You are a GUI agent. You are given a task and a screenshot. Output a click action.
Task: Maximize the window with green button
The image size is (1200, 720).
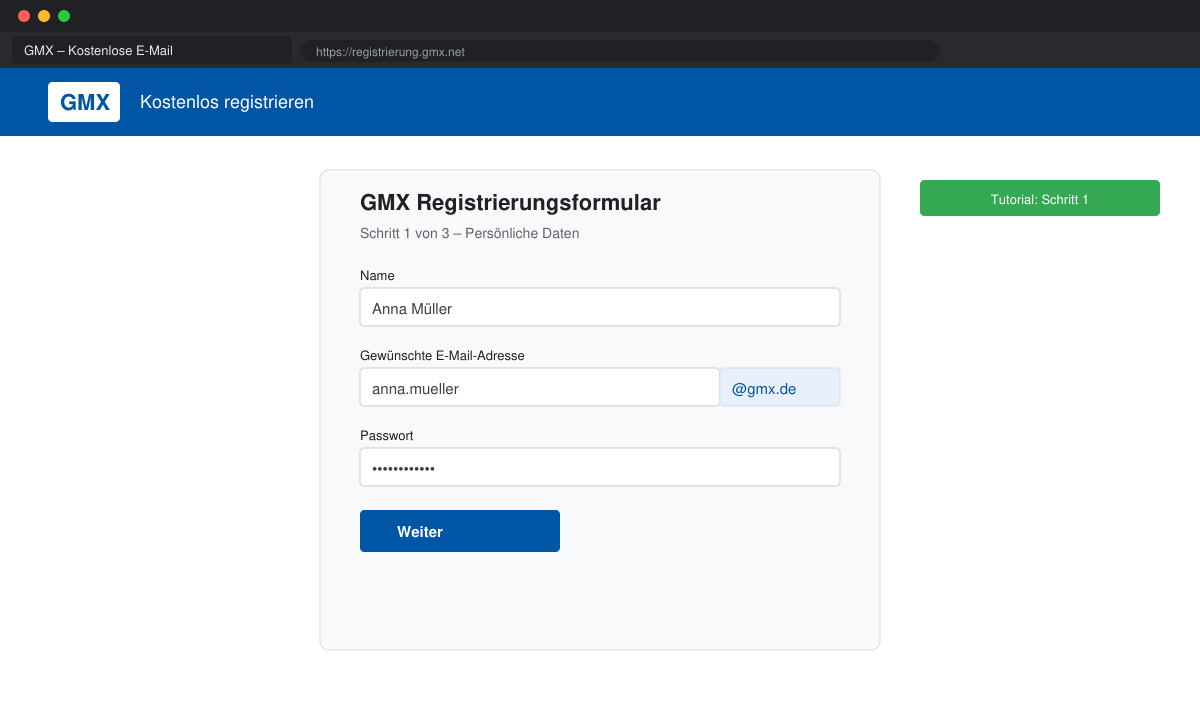pos(64,16)
